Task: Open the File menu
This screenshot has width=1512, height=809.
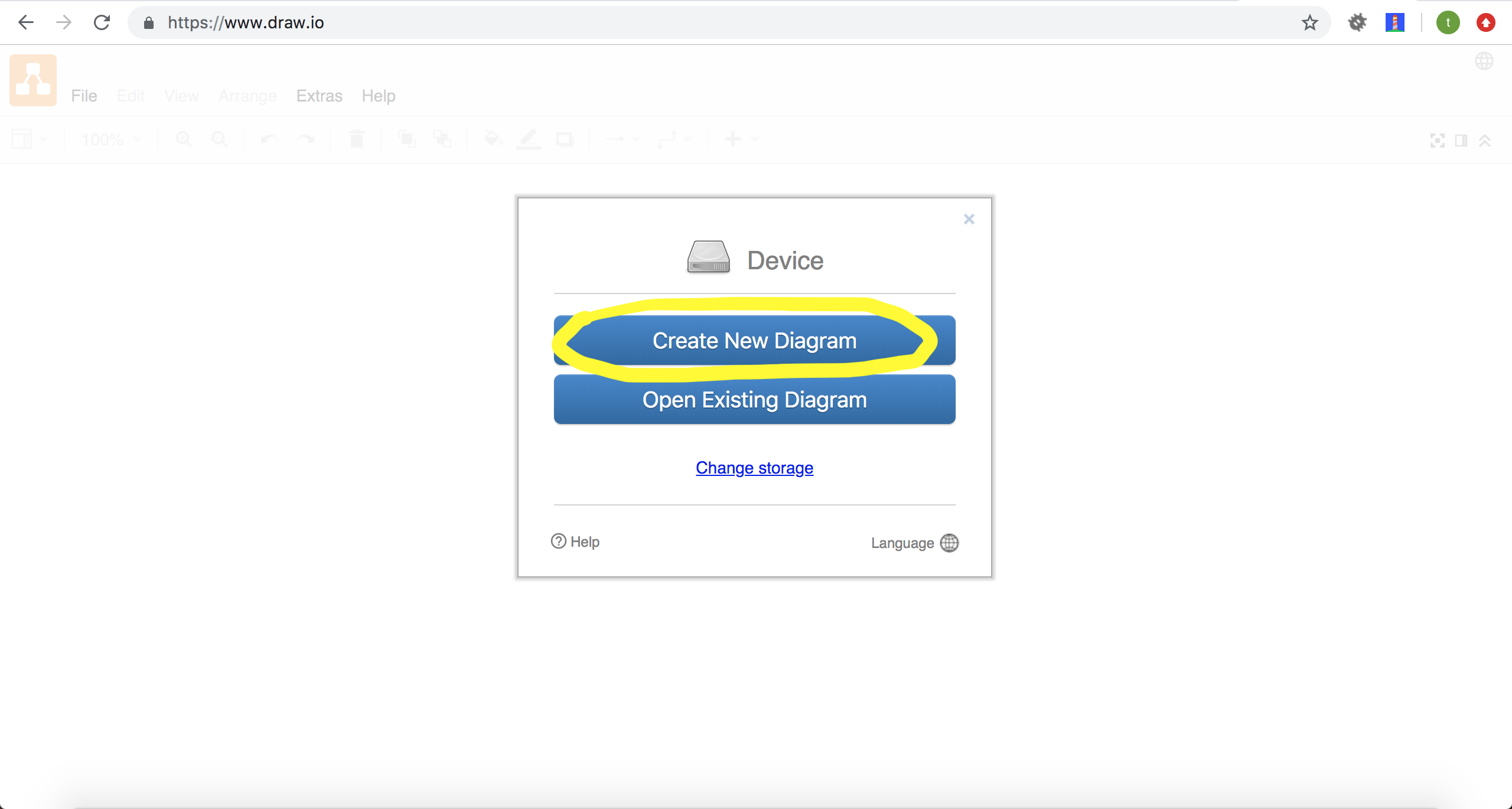Action: coord(84,96)
